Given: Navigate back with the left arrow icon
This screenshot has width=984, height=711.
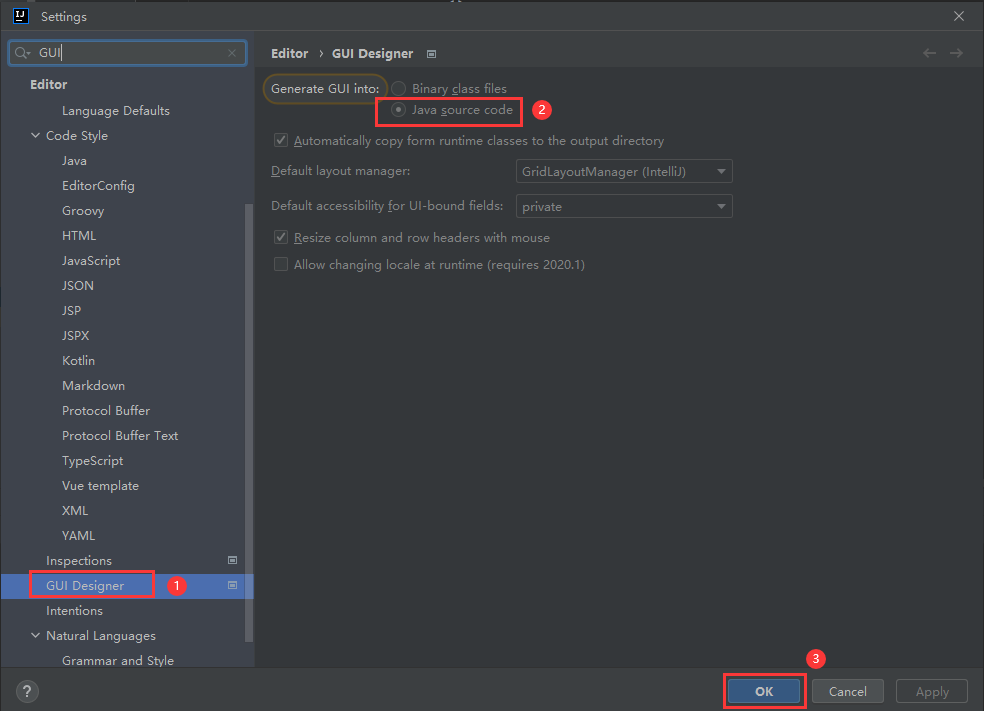Looking at the screenshot, I should point(929,53).
